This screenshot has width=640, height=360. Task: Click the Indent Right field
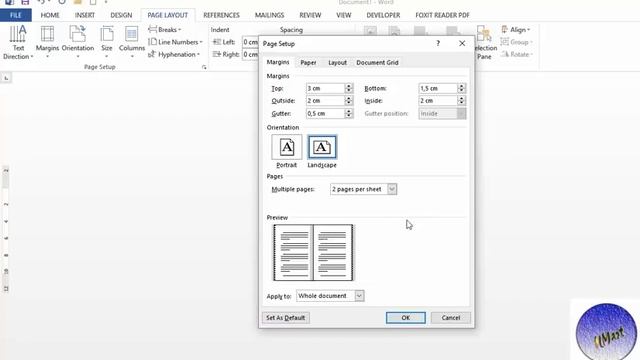[x=250, y=54]
